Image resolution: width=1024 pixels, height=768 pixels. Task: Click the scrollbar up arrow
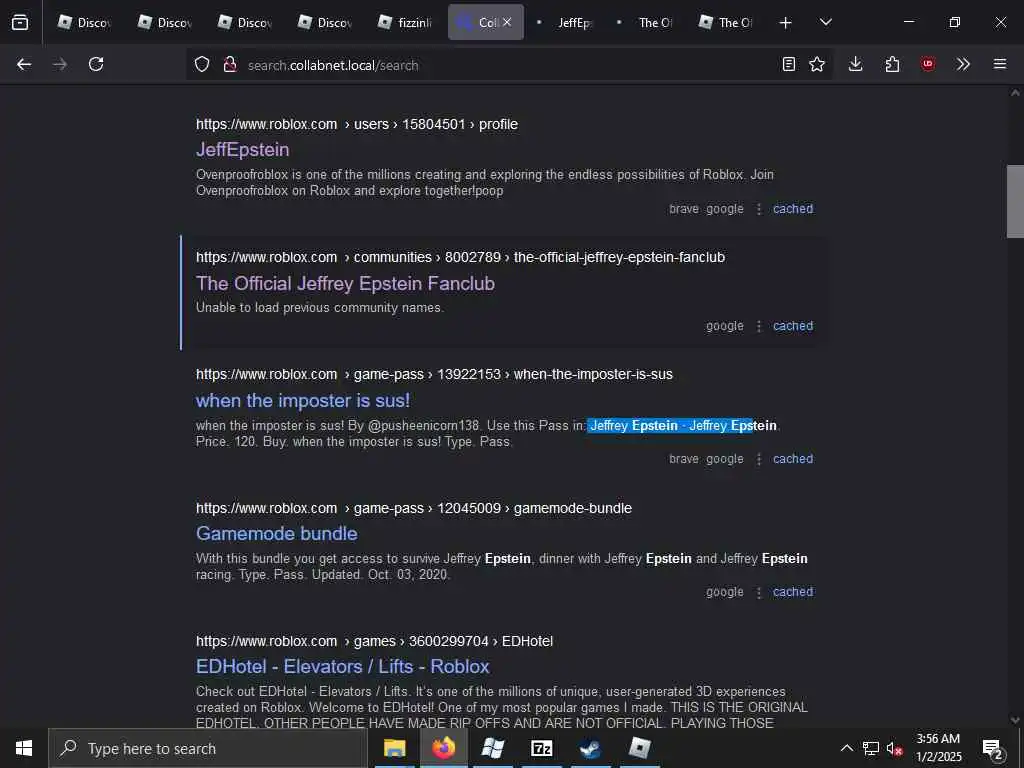tap(1015, 93)
